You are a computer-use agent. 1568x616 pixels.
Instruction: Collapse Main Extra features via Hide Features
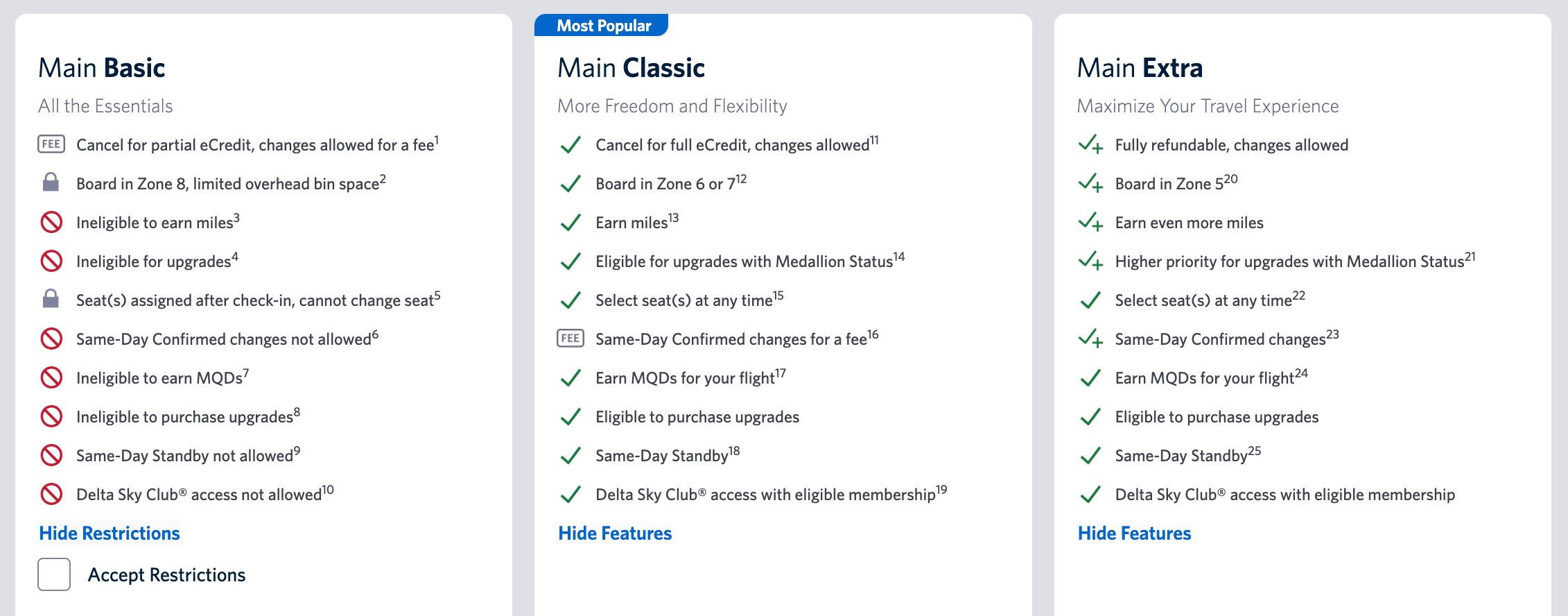1134,533
